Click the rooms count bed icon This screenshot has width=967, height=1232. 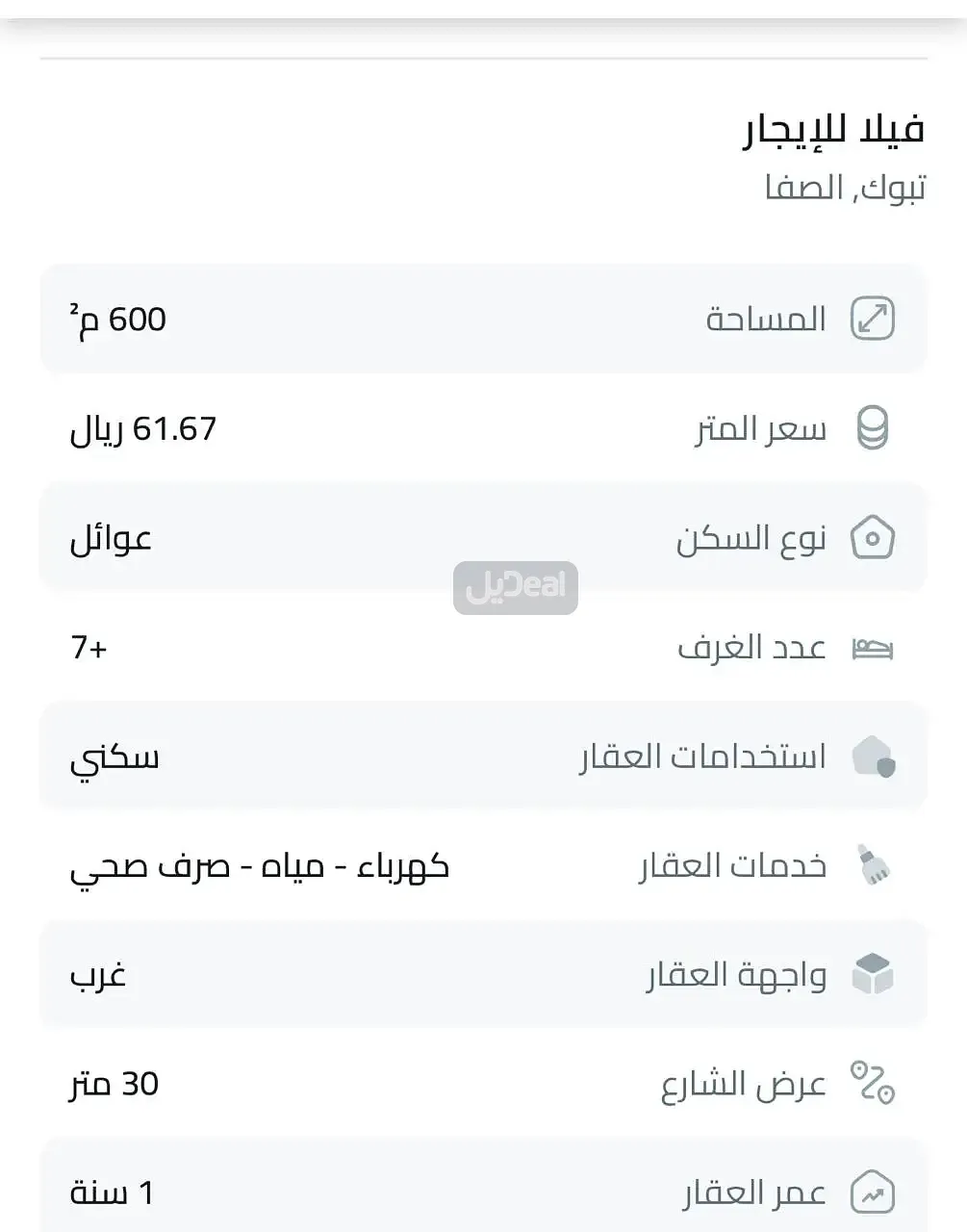pos(872,649)
